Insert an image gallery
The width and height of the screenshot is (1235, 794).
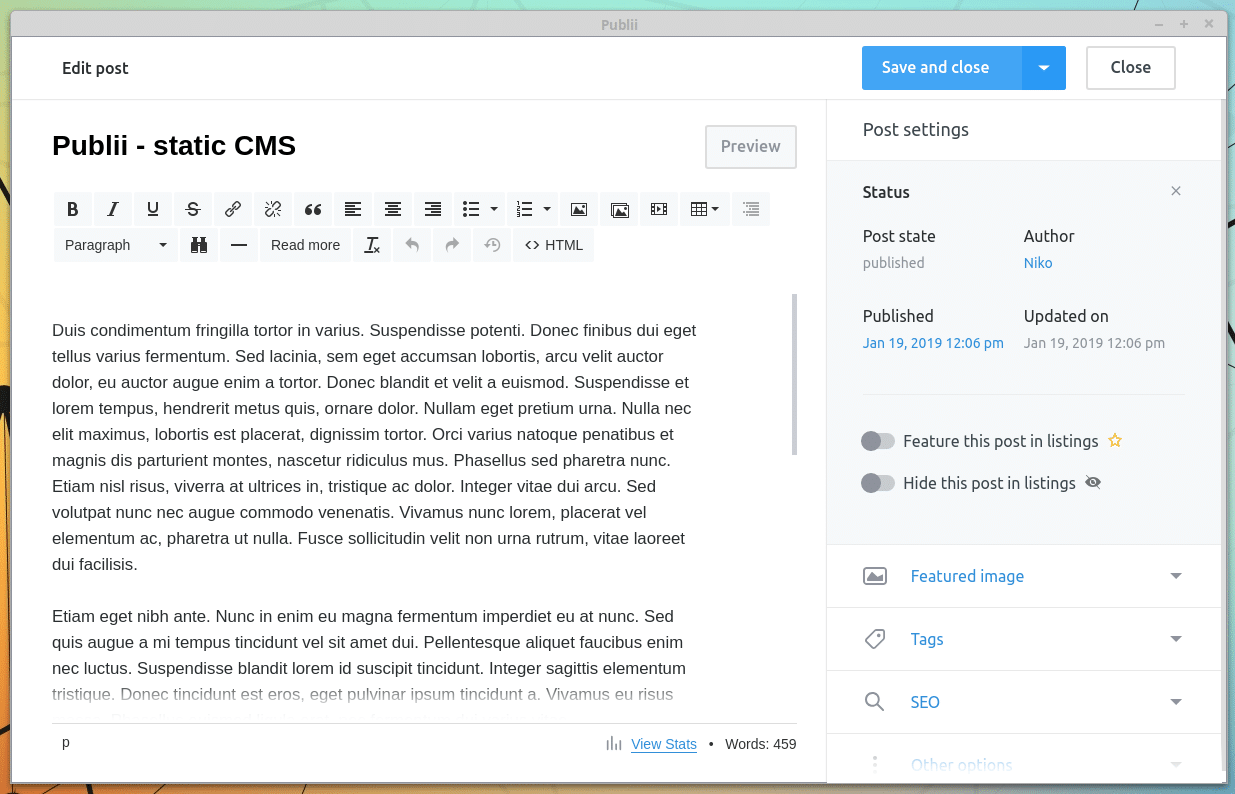(x=620, y=209)
